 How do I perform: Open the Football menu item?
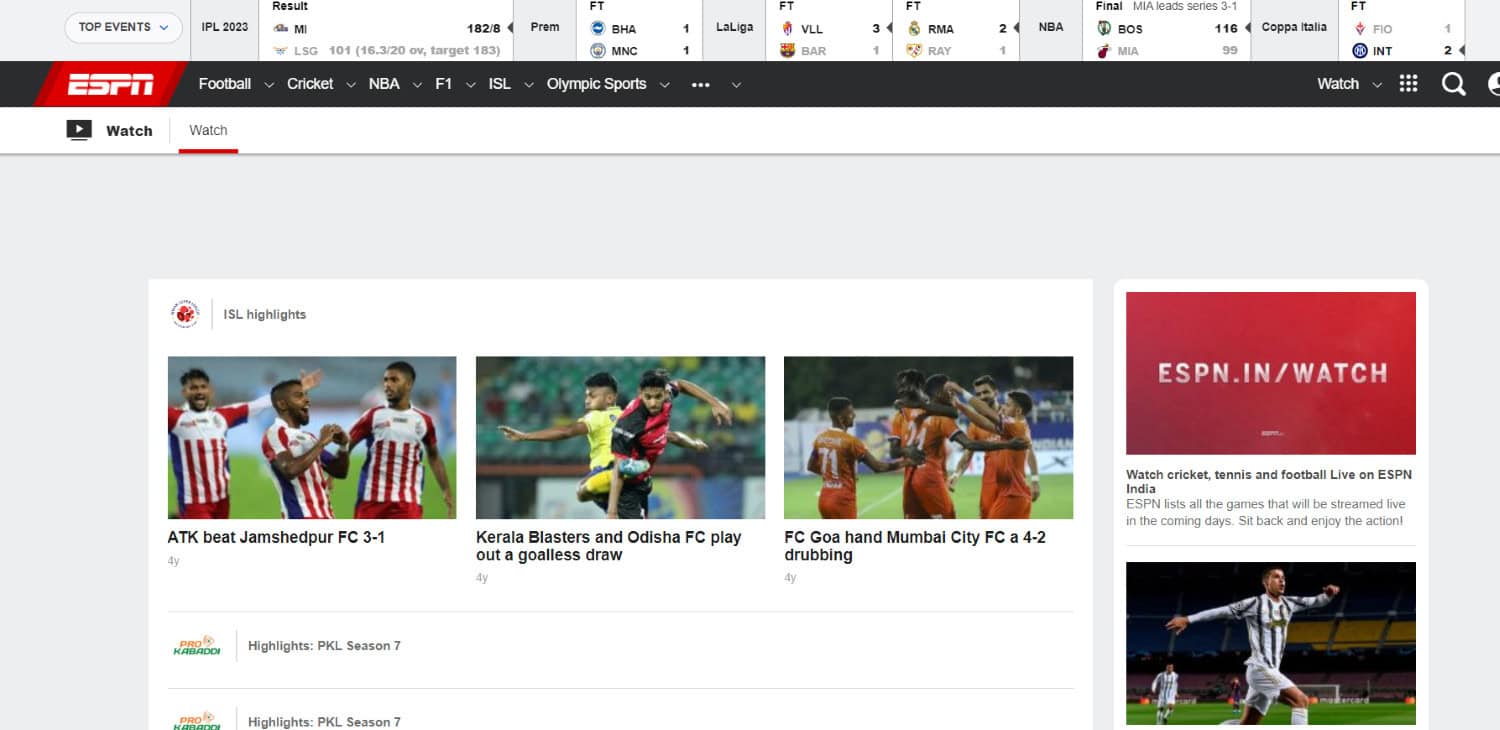click(x=225, y=84)
